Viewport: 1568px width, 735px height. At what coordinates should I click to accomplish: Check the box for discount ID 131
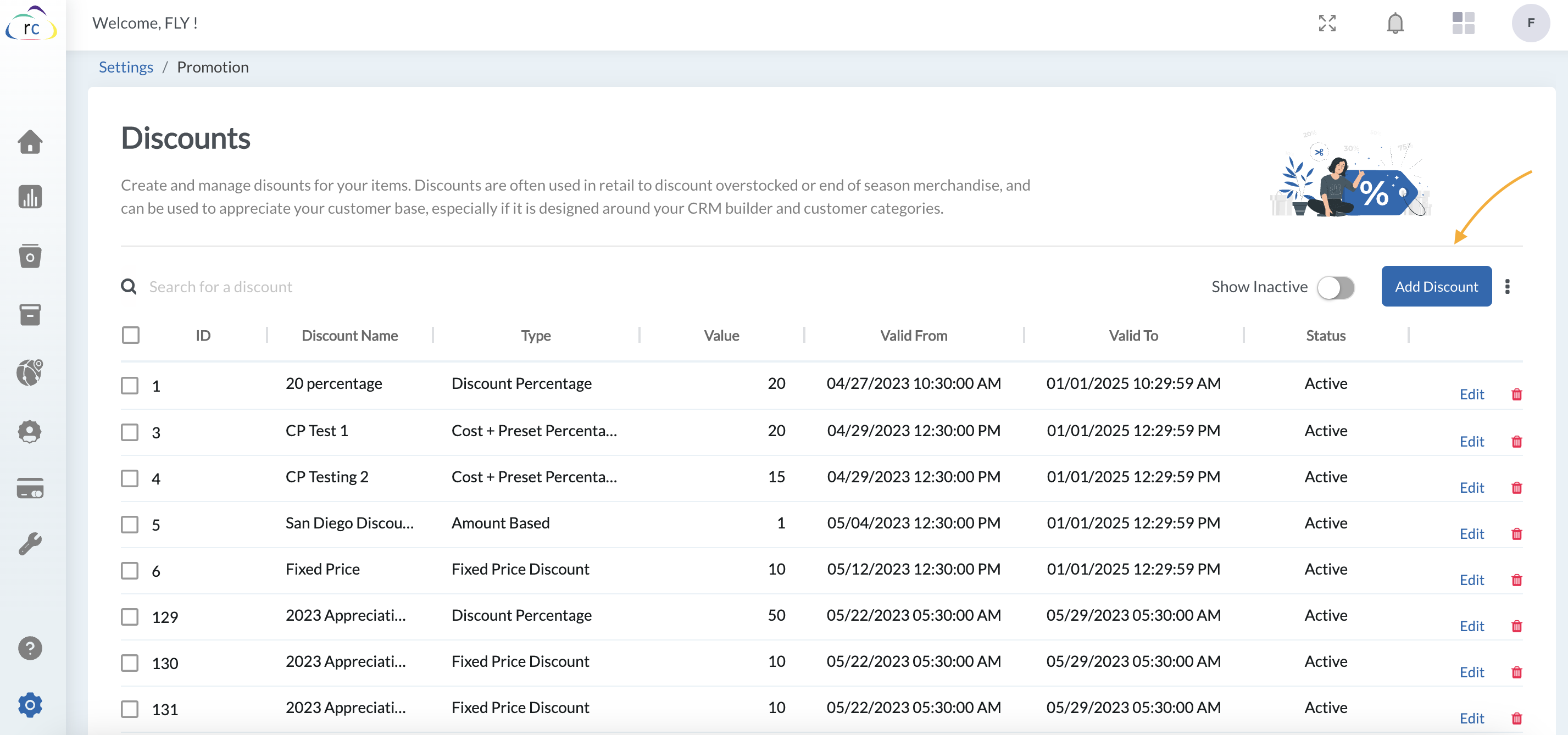point(130,709)
